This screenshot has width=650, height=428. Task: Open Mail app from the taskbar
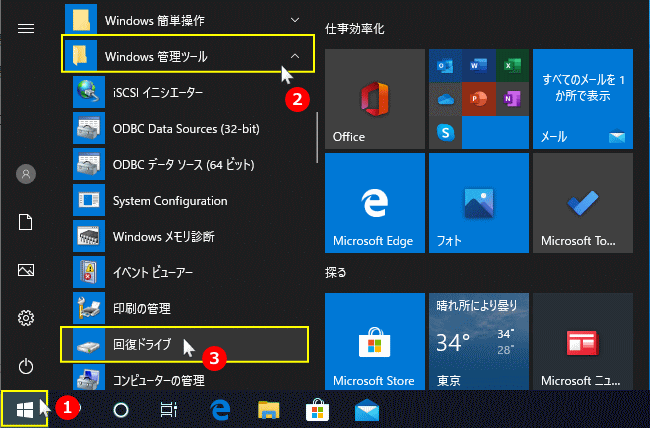tap(367, 410)
